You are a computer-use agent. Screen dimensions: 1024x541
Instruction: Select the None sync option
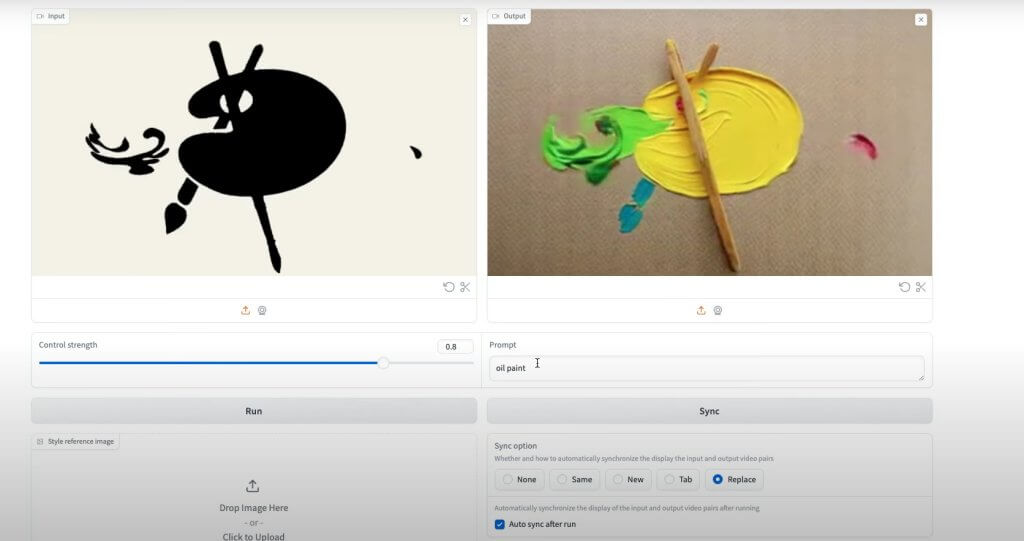click(x=519, y=480)
